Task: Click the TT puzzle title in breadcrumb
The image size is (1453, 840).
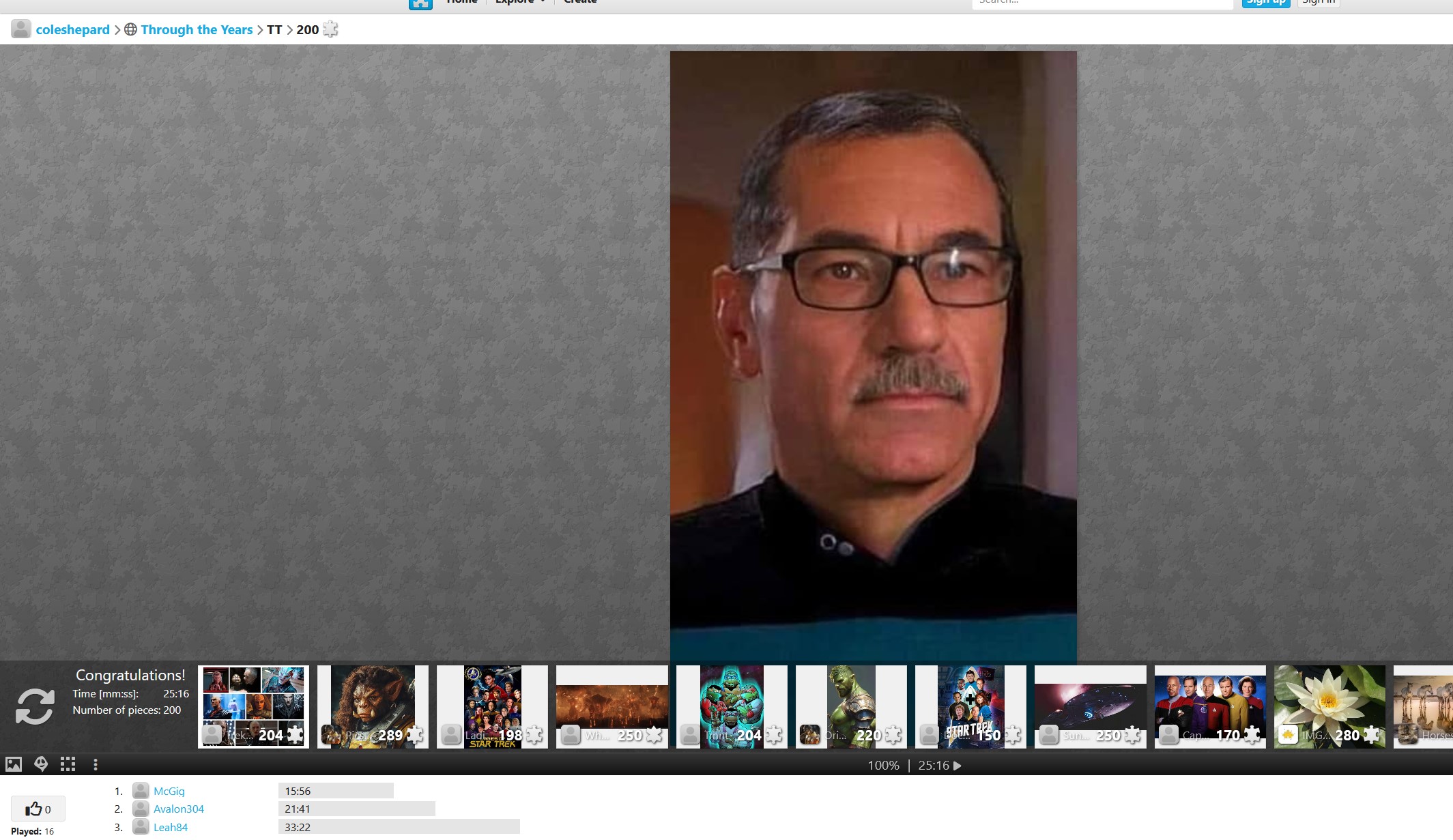Action: tap(274, 29)
